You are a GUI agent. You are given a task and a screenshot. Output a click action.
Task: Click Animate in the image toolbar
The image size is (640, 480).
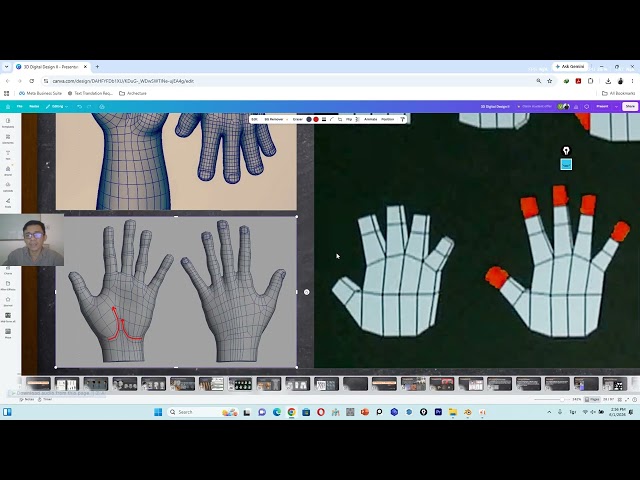coord(371,119)
